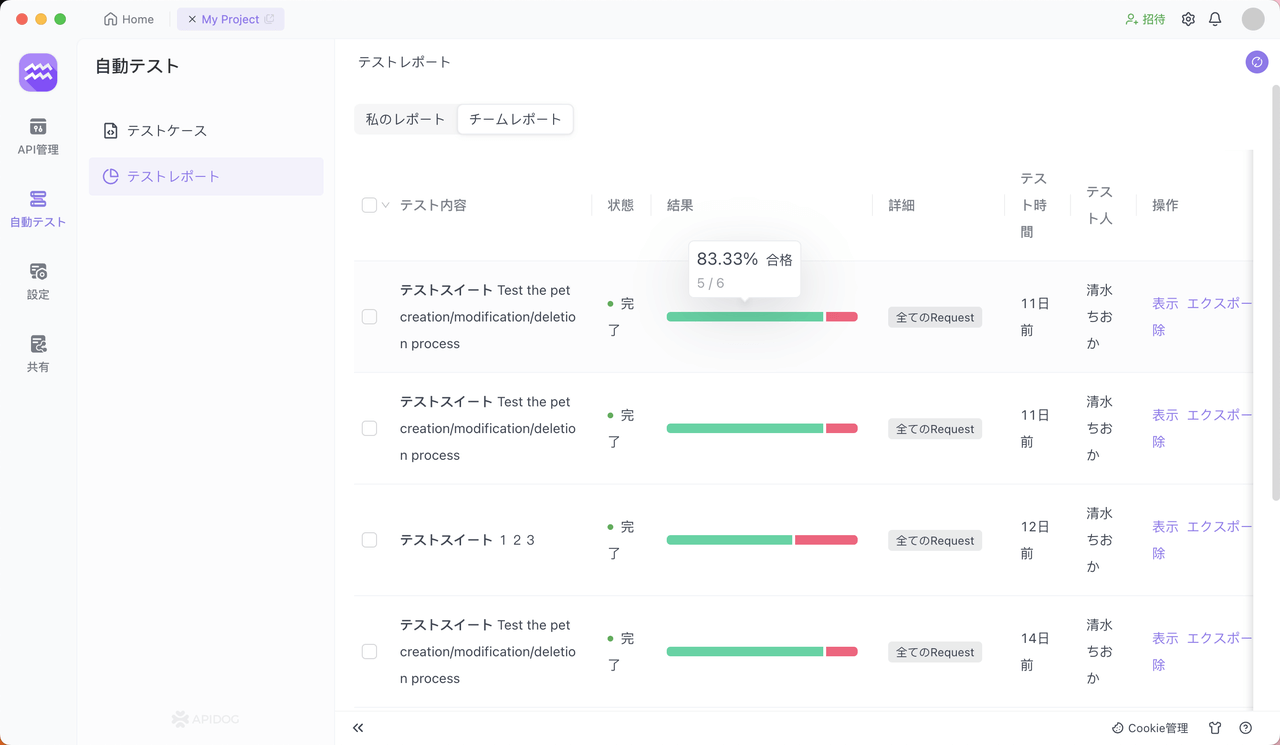Viewport: 1280px width, 745px height.
Task: Click the shirt theme icon in bottom bar
Action: tap(1215, 728)
